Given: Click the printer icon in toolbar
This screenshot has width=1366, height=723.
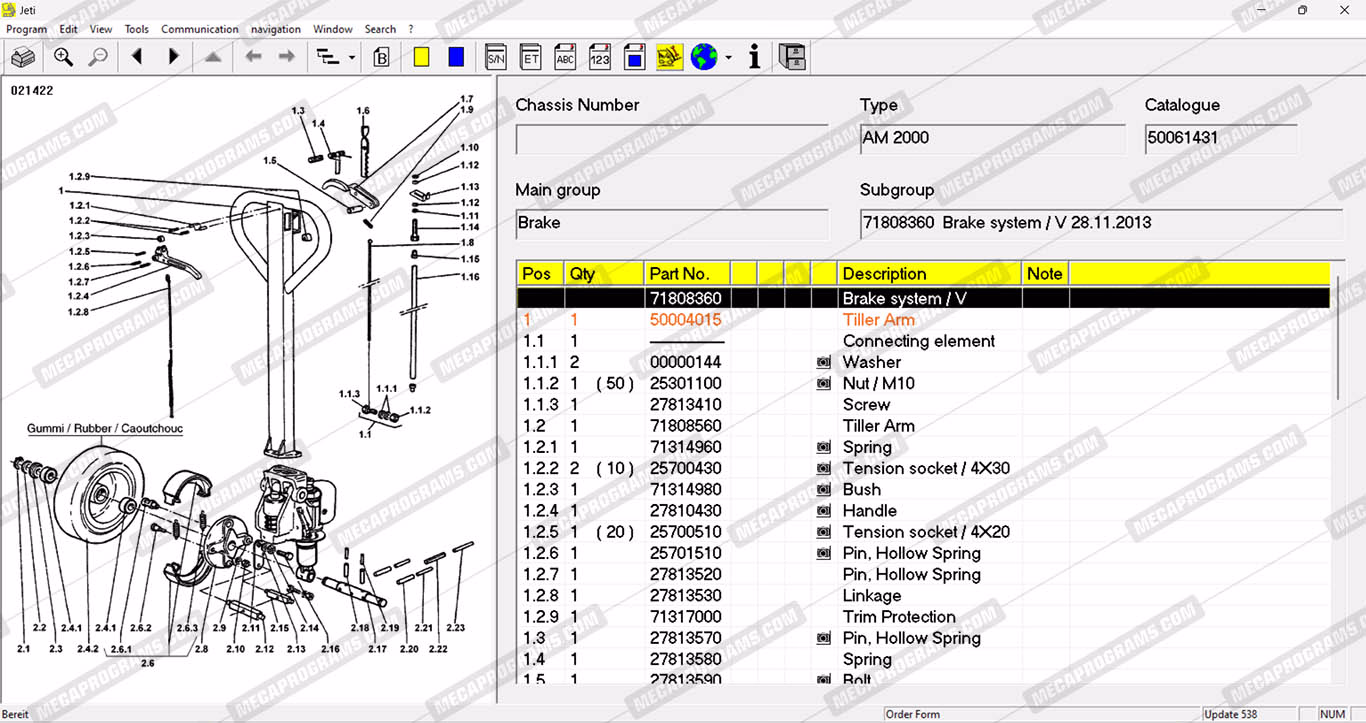Looking at the screenshot, I should coord(23,58).
